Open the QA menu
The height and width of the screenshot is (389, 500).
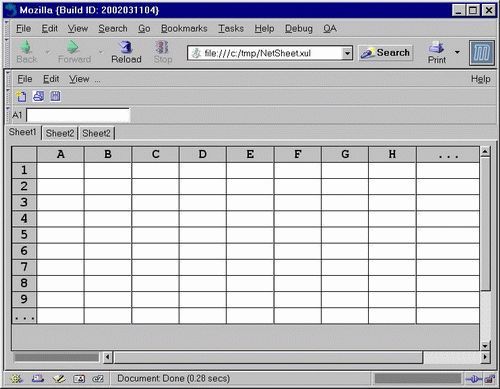click(x=330, y=29)
